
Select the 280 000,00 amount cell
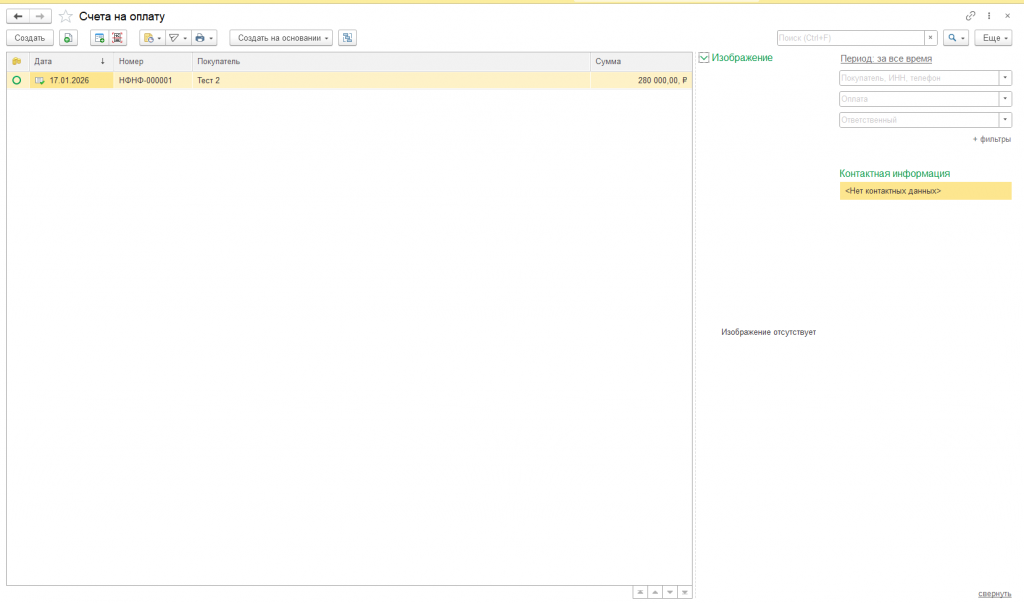(x=641, y=80)
